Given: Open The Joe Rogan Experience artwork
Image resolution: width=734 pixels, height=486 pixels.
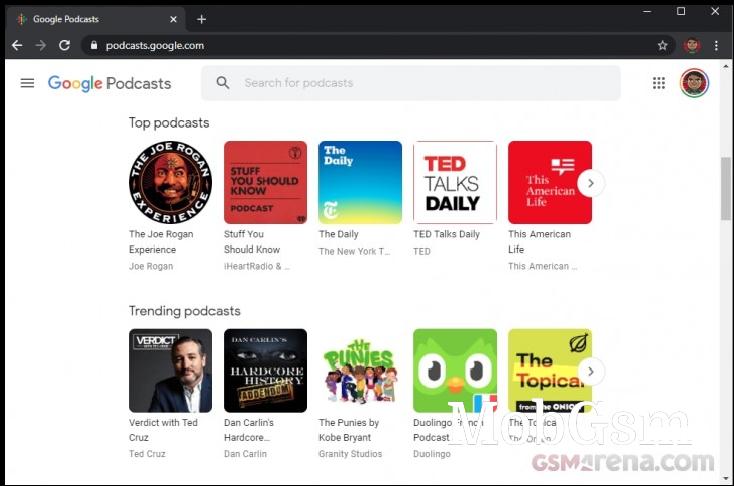Looking at the screenshot, I should [170, 182].
